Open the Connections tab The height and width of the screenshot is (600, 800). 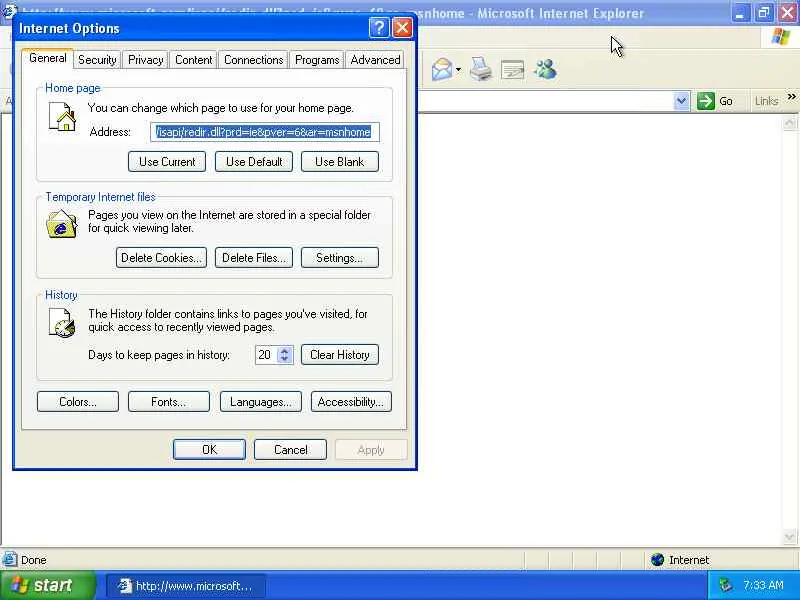254,60
